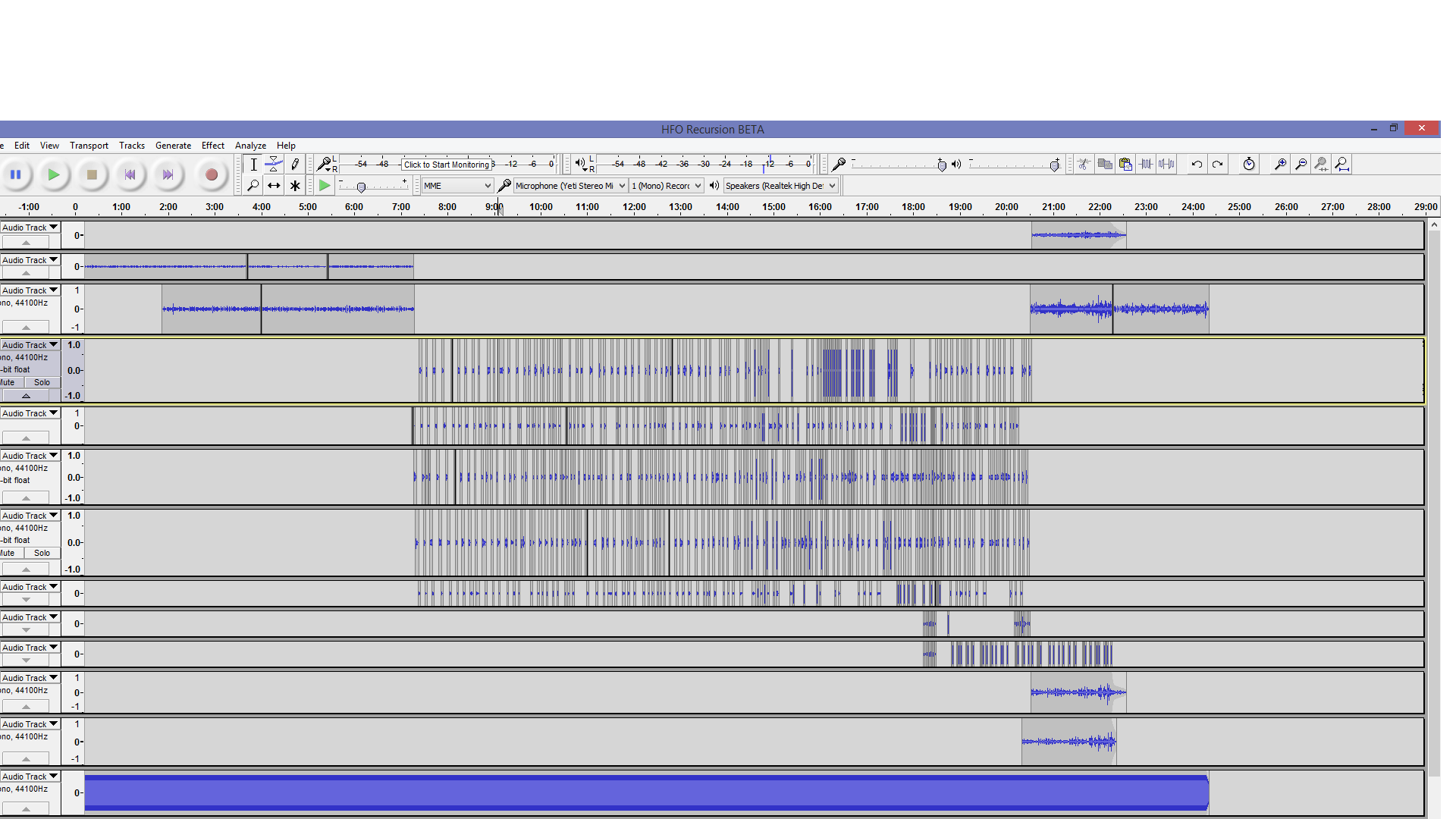Click 'Click to Start Monitoring' on meter
Image resolution: width=1456 pixels, height=819 pixels.
pos(446,165)
